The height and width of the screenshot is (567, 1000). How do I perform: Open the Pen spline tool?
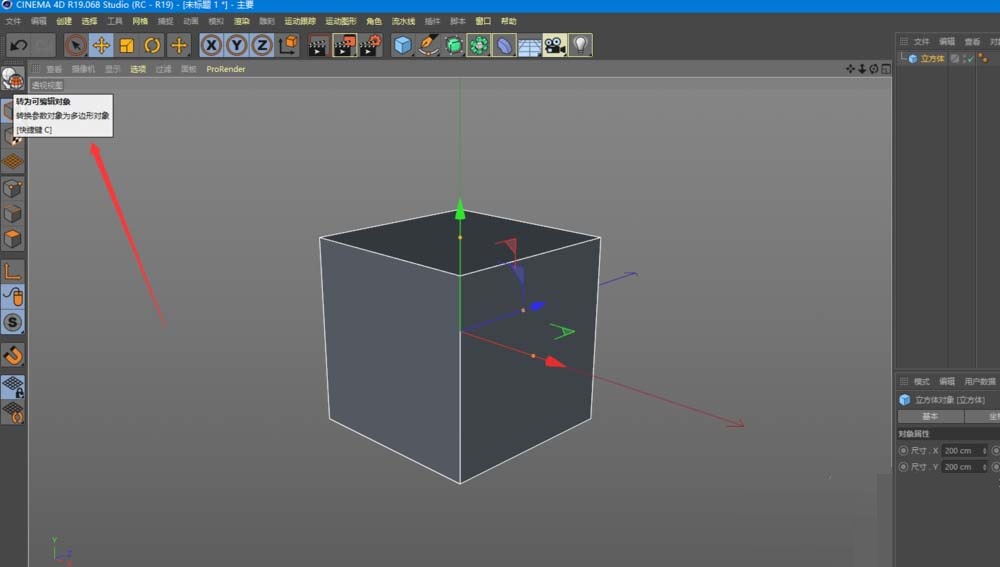point(428,45)
